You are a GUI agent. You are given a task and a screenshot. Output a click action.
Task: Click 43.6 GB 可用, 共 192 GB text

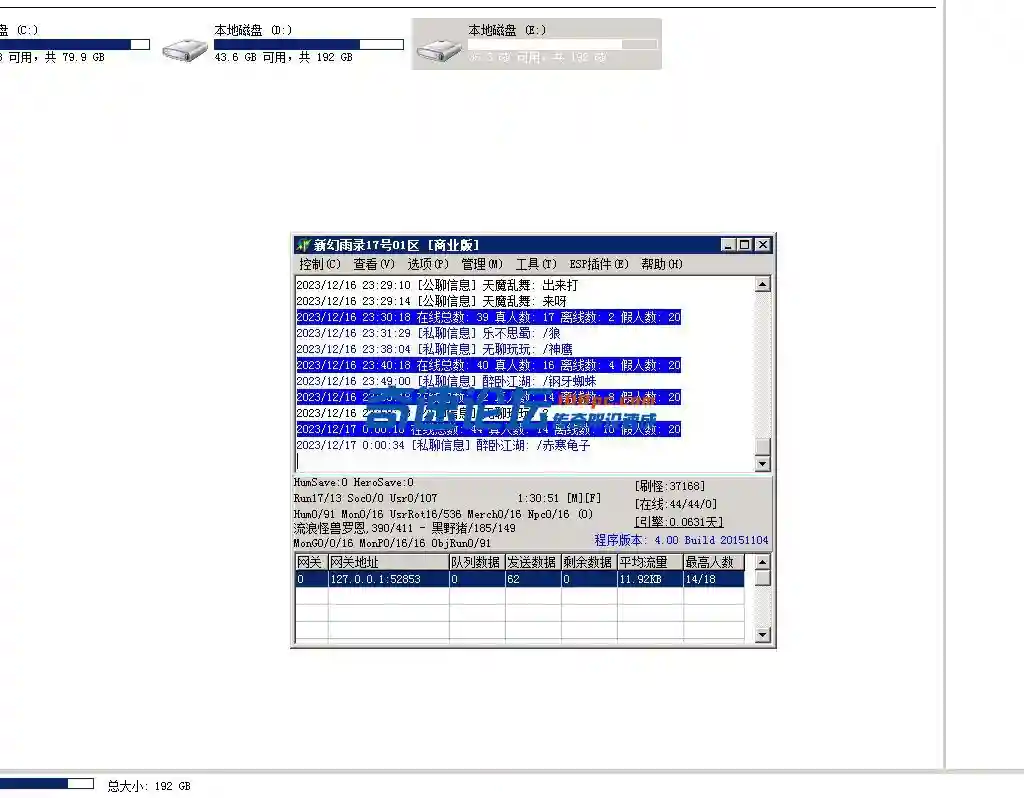(283, 57)
